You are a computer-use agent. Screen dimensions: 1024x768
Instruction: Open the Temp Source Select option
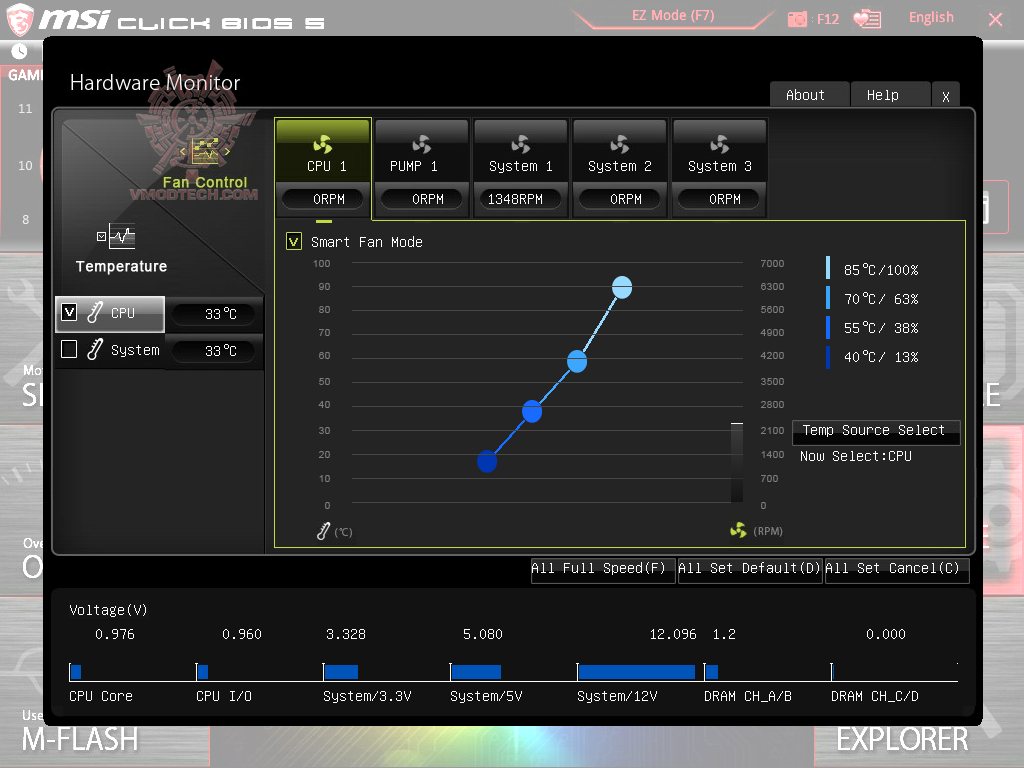[x=876, y=431]
